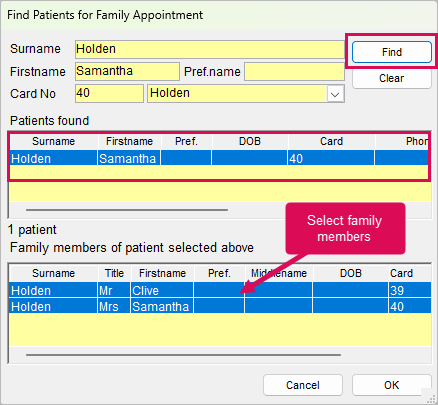Focus the Surname input field
The height and width of the screenshot is (405, 438).
(210, 49)
